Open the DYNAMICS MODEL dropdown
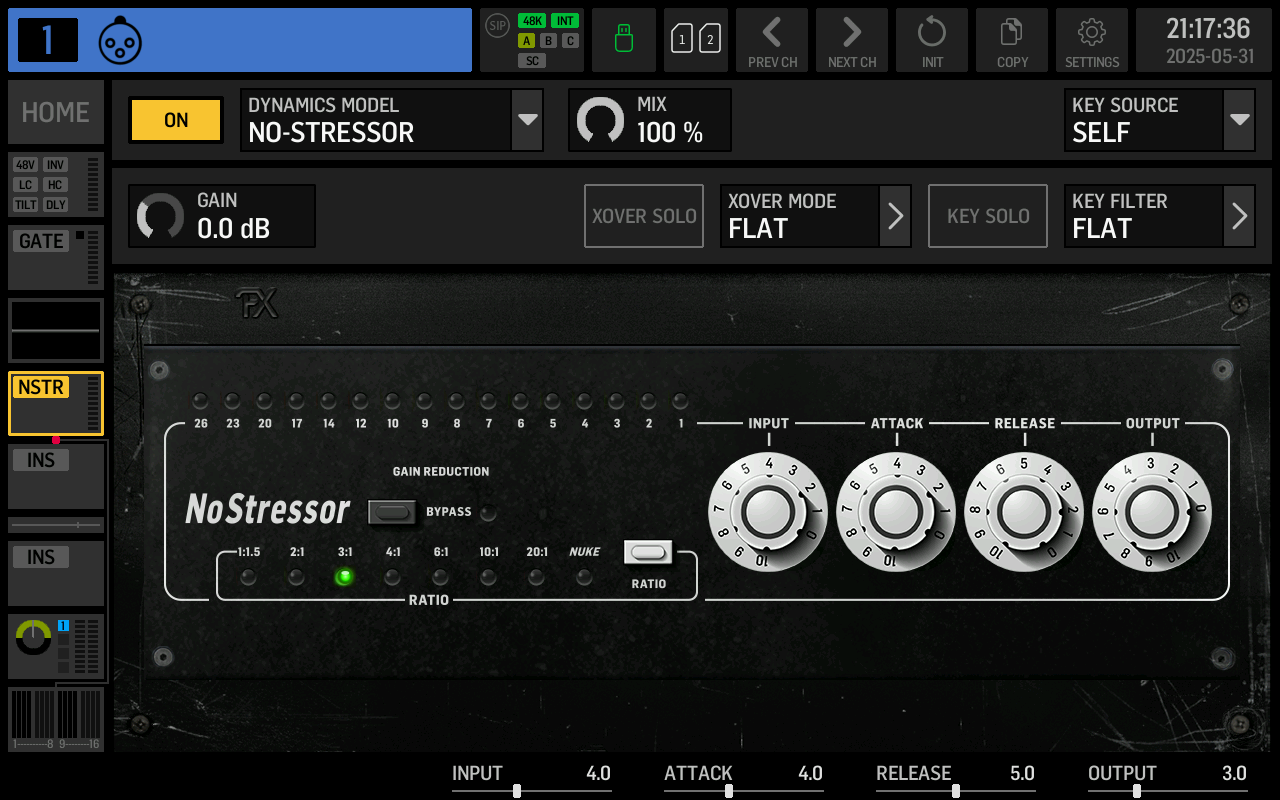 527,120
